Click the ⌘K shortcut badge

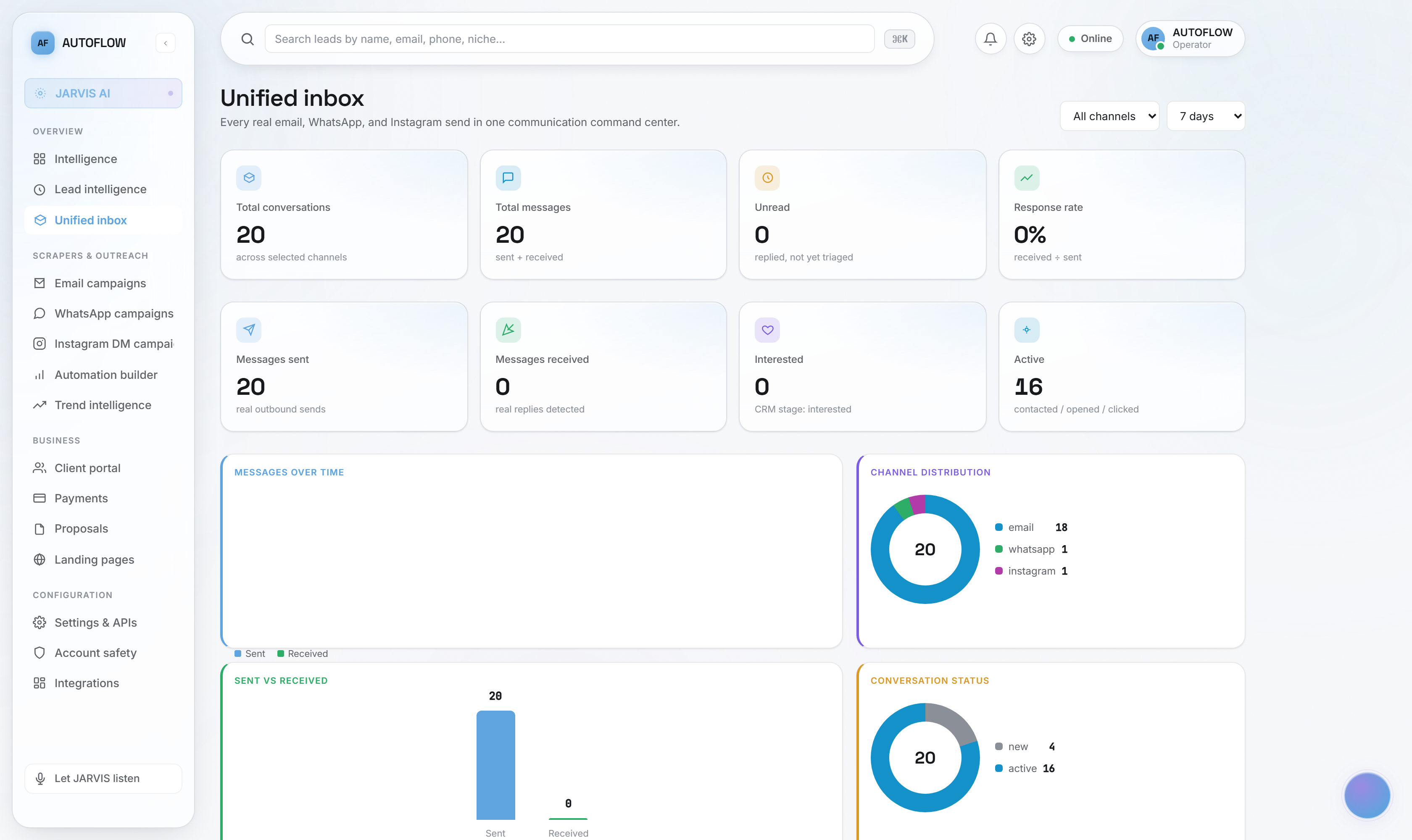(x=899, y=39)
